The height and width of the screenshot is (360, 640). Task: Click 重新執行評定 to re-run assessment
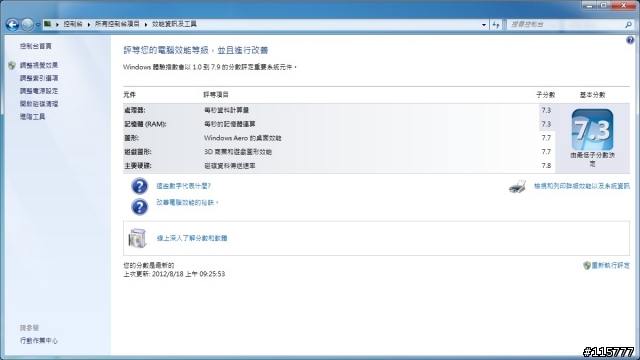[x=610, y=265]
